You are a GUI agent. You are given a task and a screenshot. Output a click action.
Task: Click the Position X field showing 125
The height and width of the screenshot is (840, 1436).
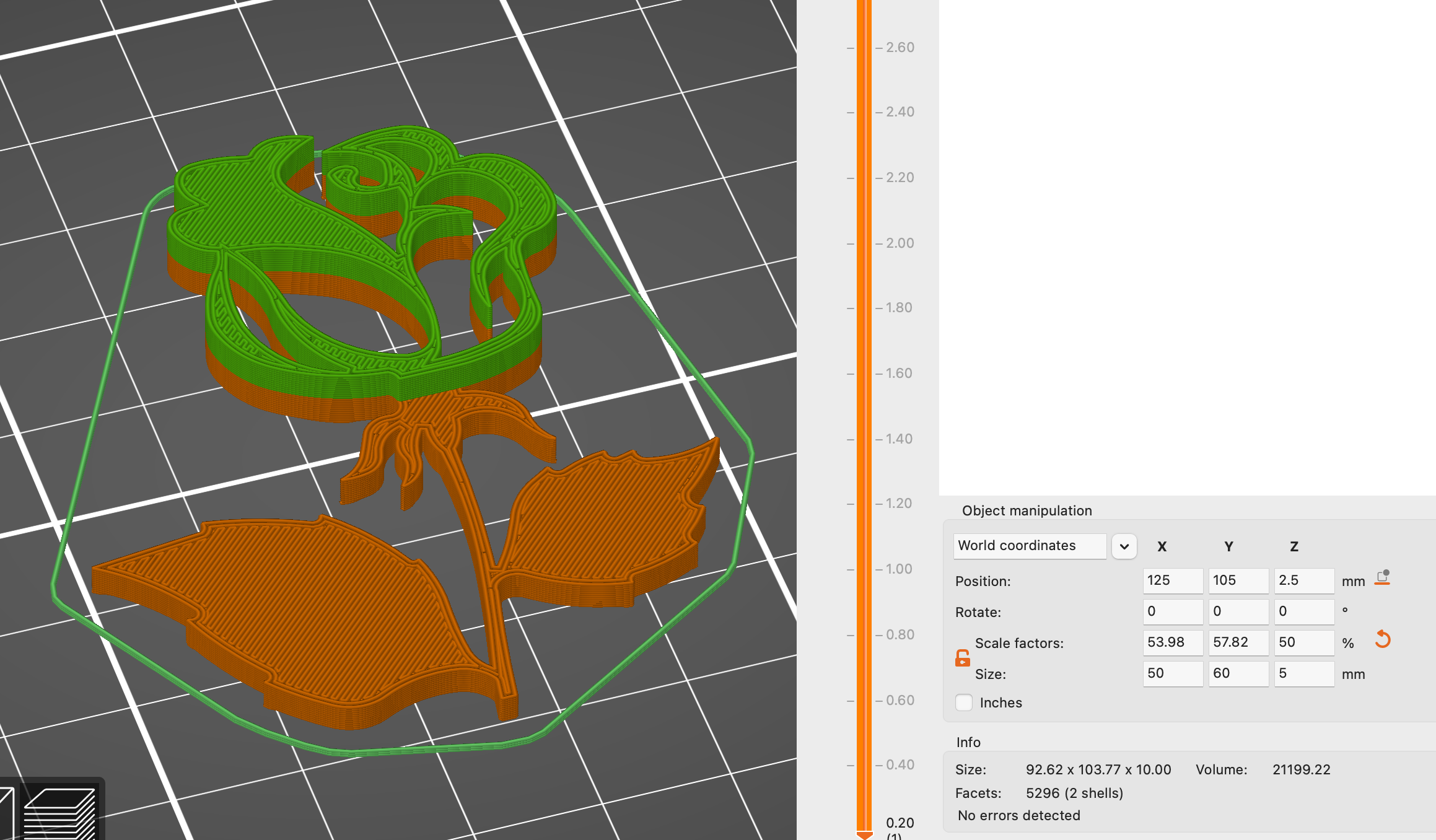coord(1172,580)
